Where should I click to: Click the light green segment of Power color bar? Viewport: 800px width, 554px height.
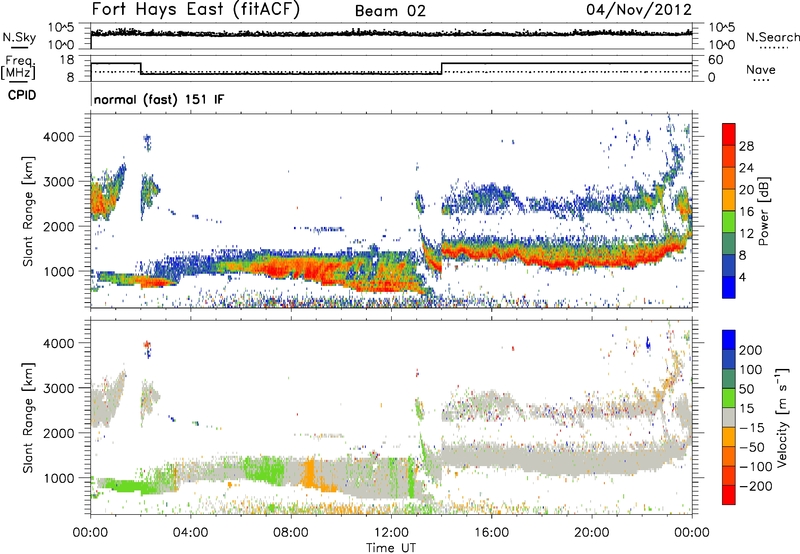tap(729, 222)
